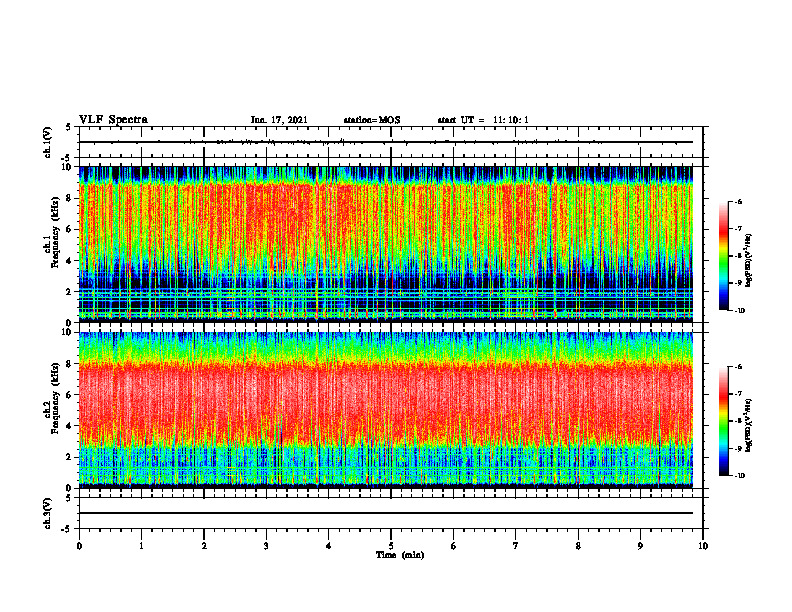Click the ch.1 spectrogram plot
The height and width of the screenshot is (612, 792).
[385, 244]
